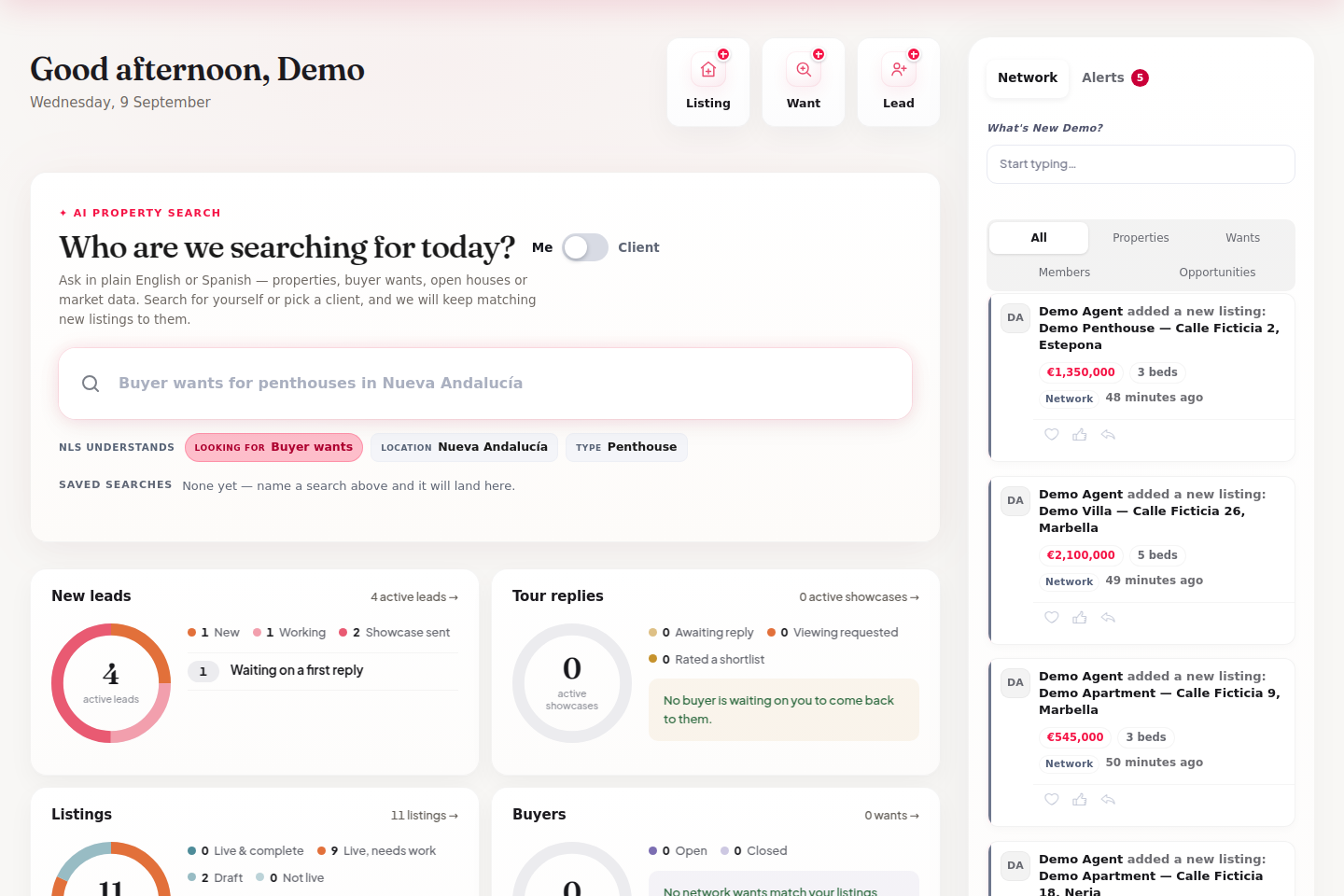Select the All feed filter
Image resolution: width=1344 pixels, height=896 pixels.
1039,238
